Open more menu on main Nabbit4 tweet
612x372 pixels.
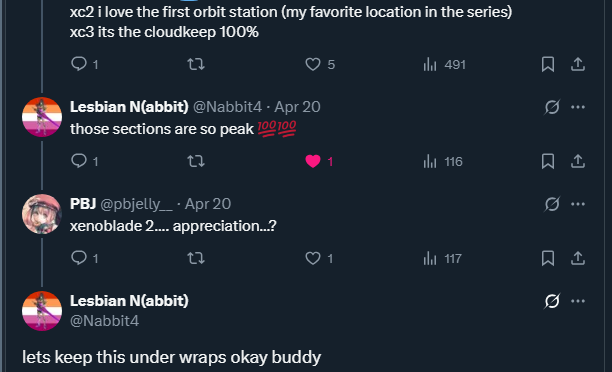(578, 301)
